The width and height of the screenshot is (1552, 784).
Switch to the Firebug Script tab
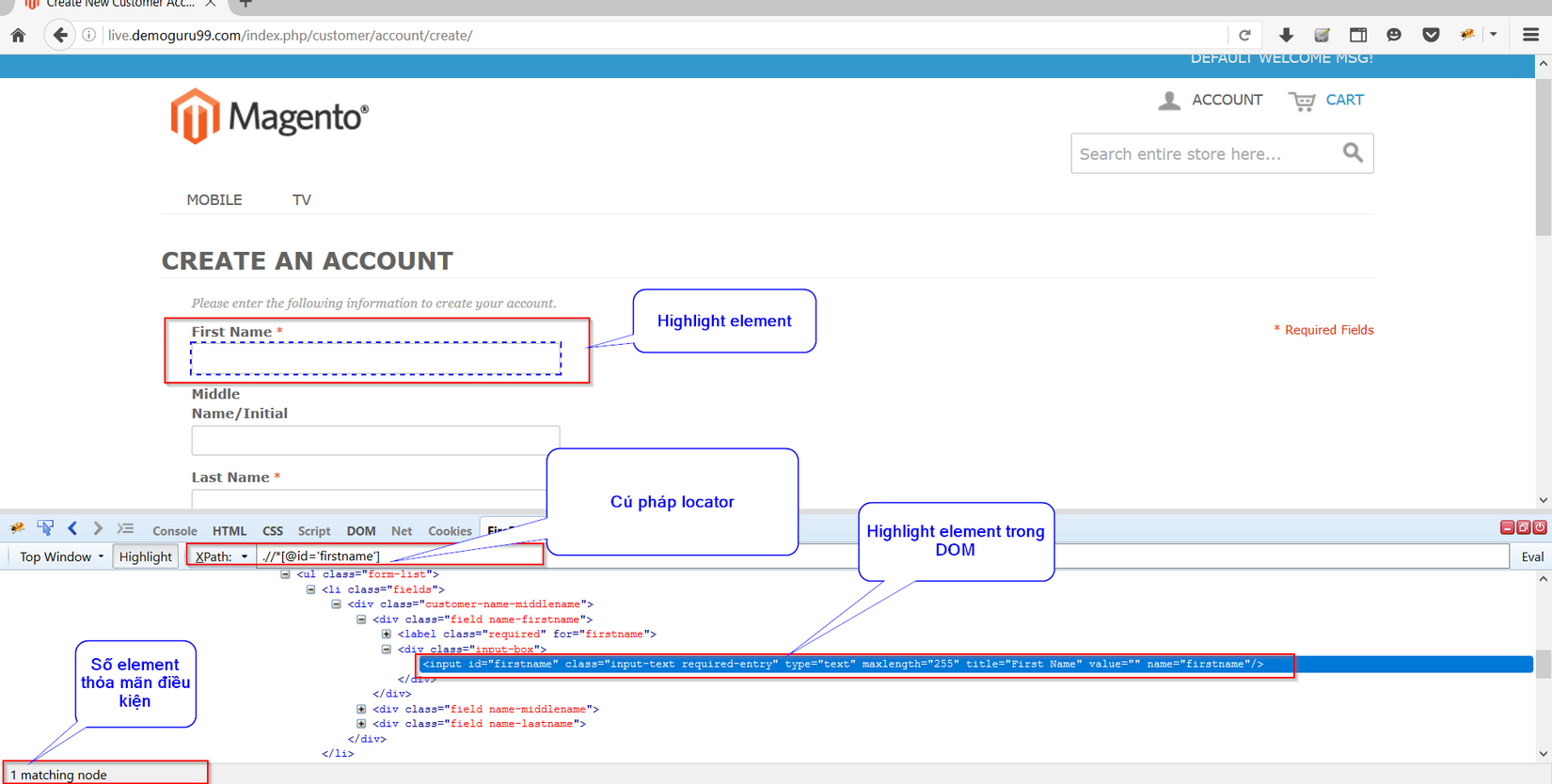[x=314, y=531]
